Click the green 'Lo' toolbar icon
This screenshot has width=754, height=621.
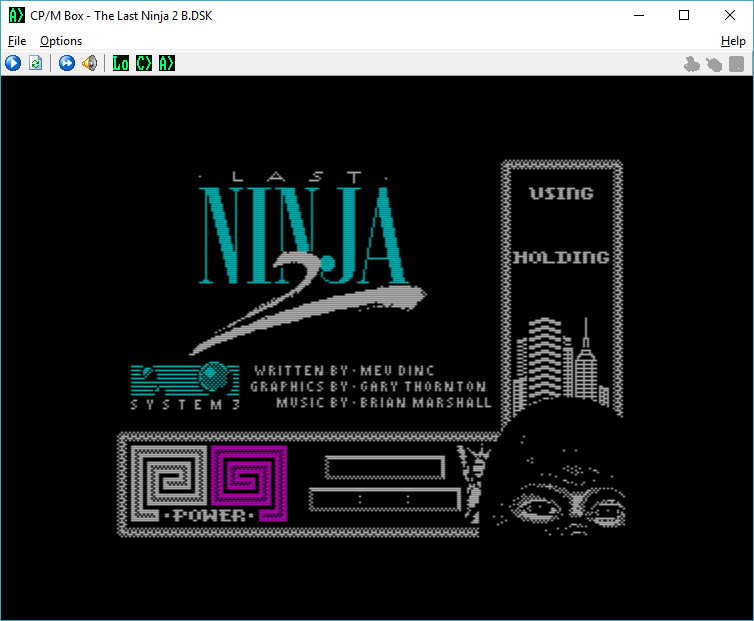click(120, 63)
